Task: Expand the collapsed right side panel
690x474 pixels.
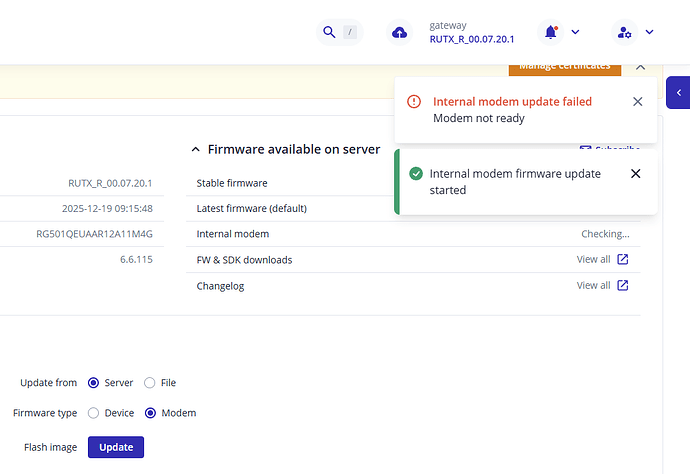Action: click(678, 92)
